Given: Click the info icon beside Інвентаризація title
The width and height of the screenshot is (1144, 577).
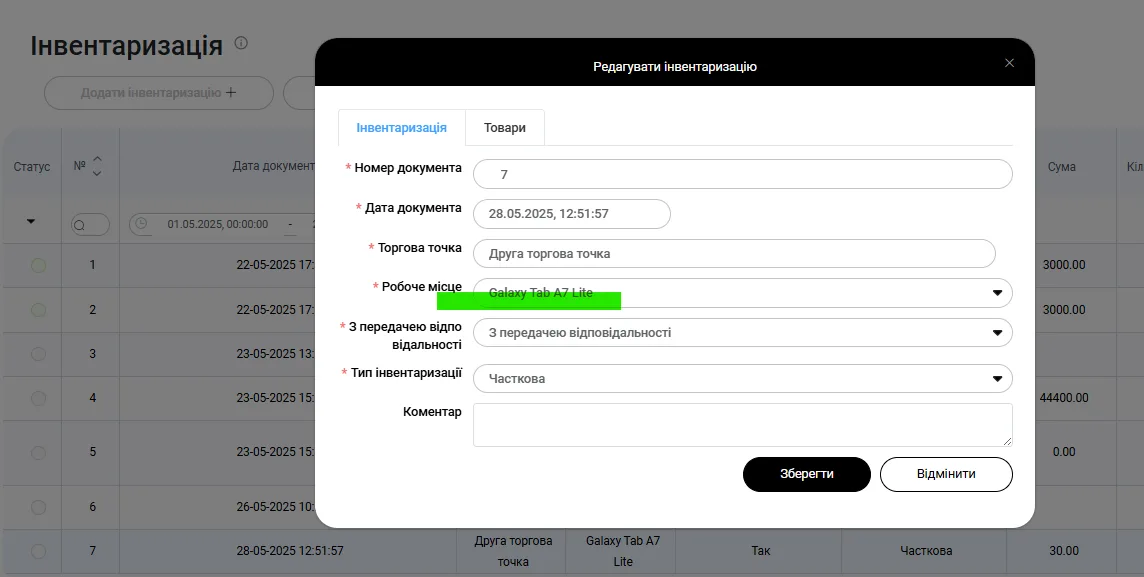Looking at the screenshot, I should point(240,43).
